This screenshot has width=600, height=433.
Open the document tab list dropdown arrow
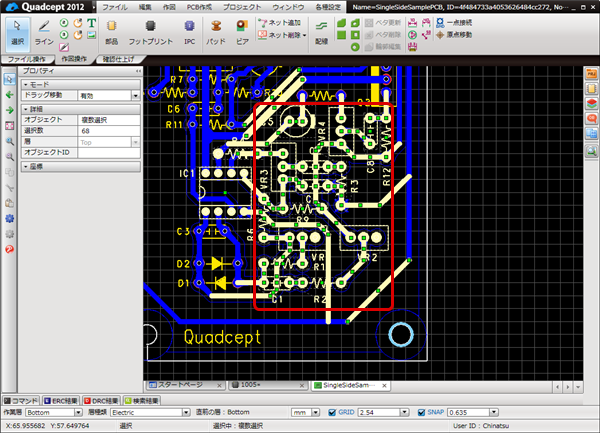pyautogui.click(x=578, y=387)
